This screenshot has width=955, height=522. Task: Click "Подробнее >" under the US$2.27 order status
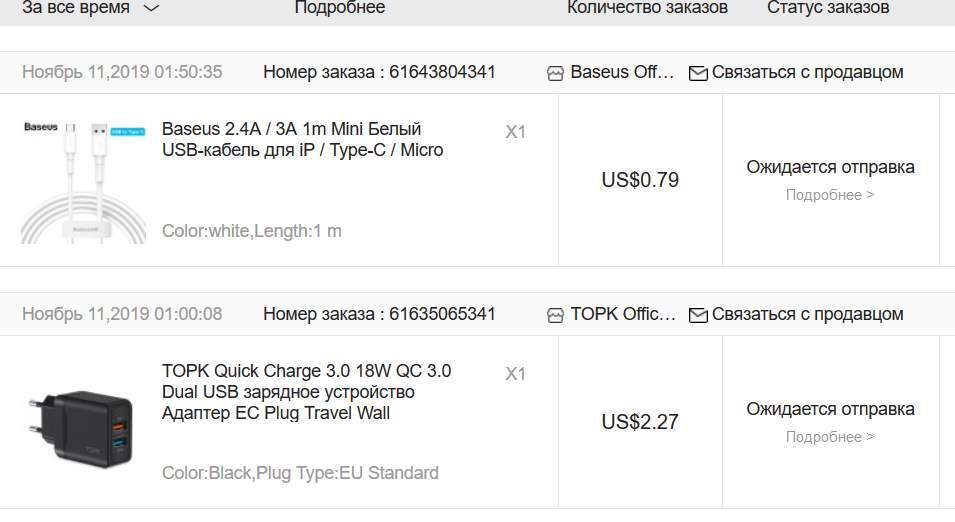830,437
